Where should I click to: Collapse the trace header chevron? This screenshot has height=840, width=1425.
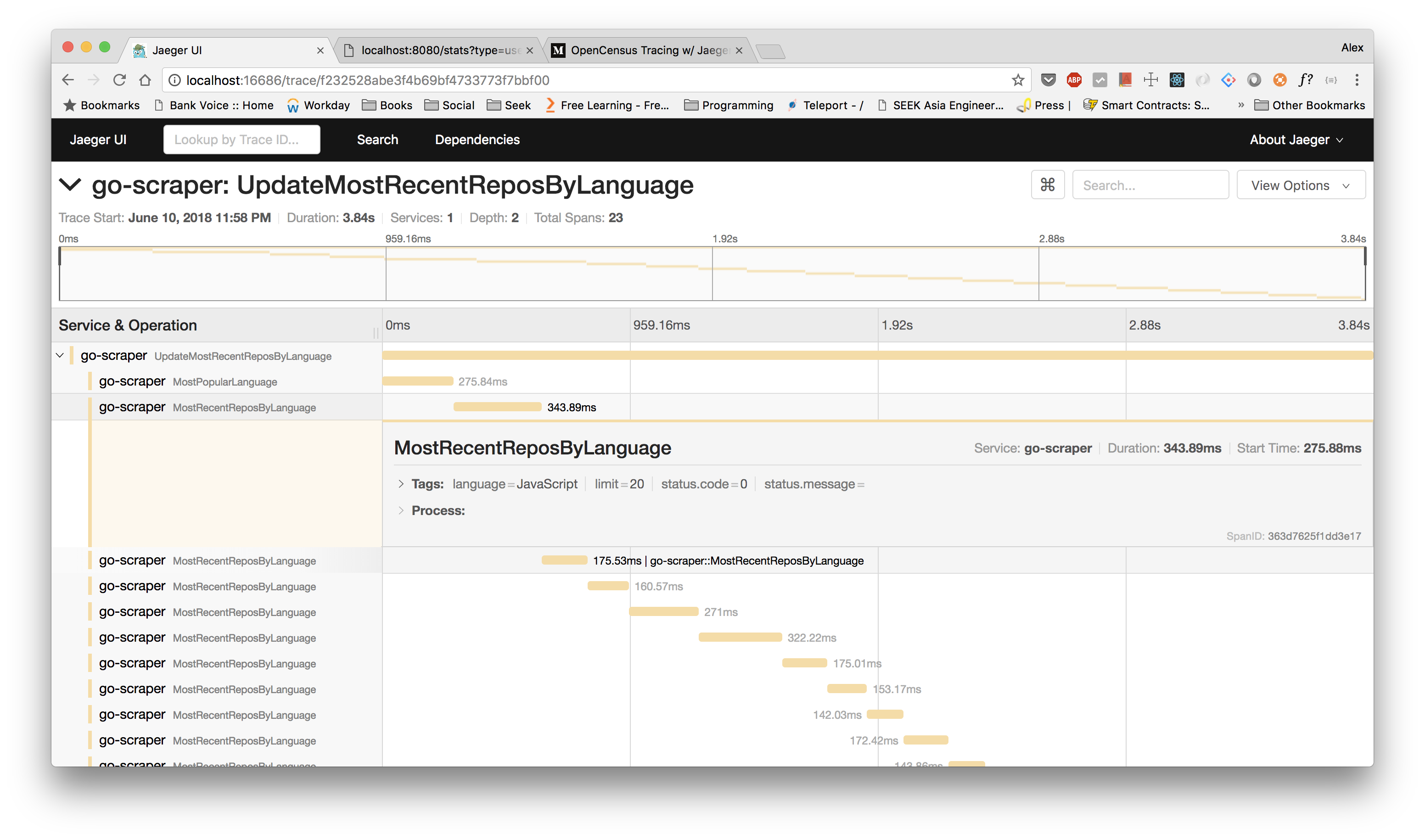[x=70, y=185]
